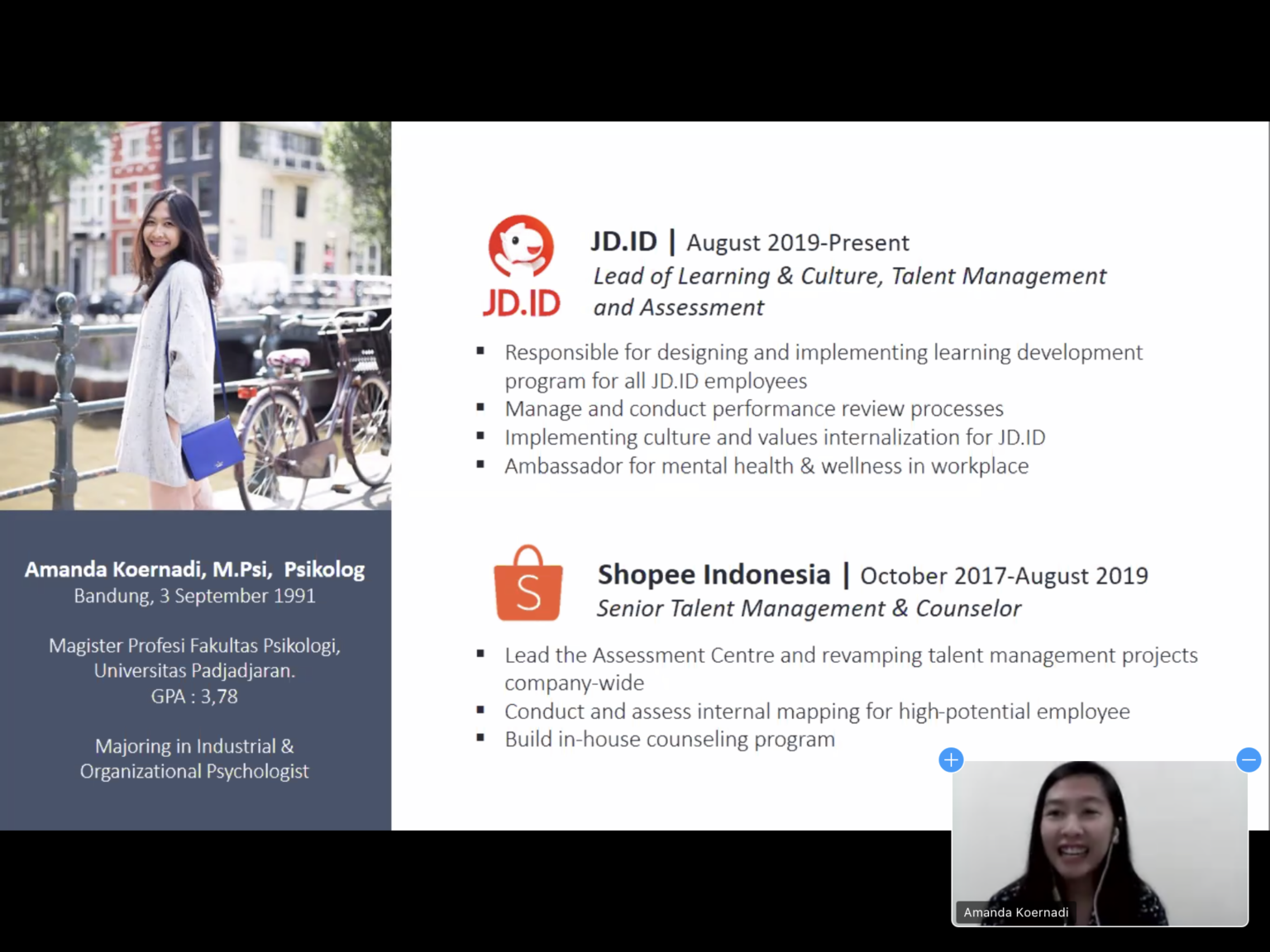
Task: Click the 'GPA : 3,78' text
Action: tap(194, 696)
